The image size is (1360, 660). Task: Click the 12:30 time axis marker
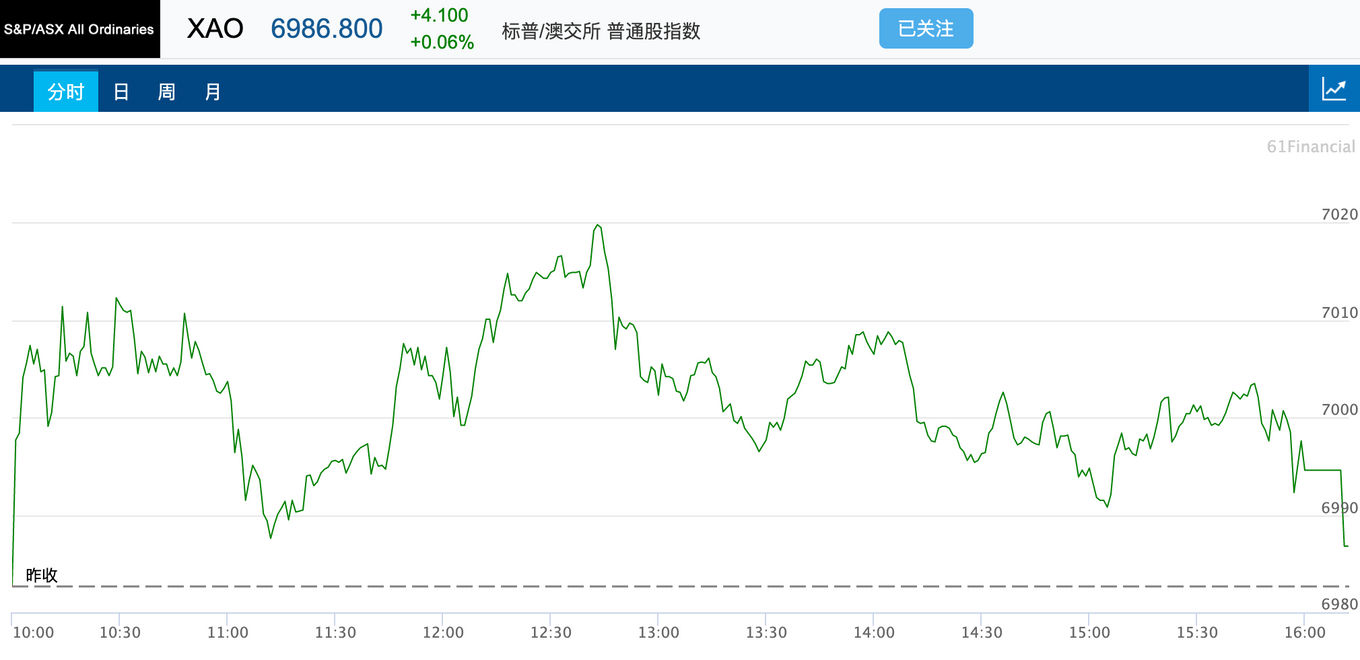550,632
